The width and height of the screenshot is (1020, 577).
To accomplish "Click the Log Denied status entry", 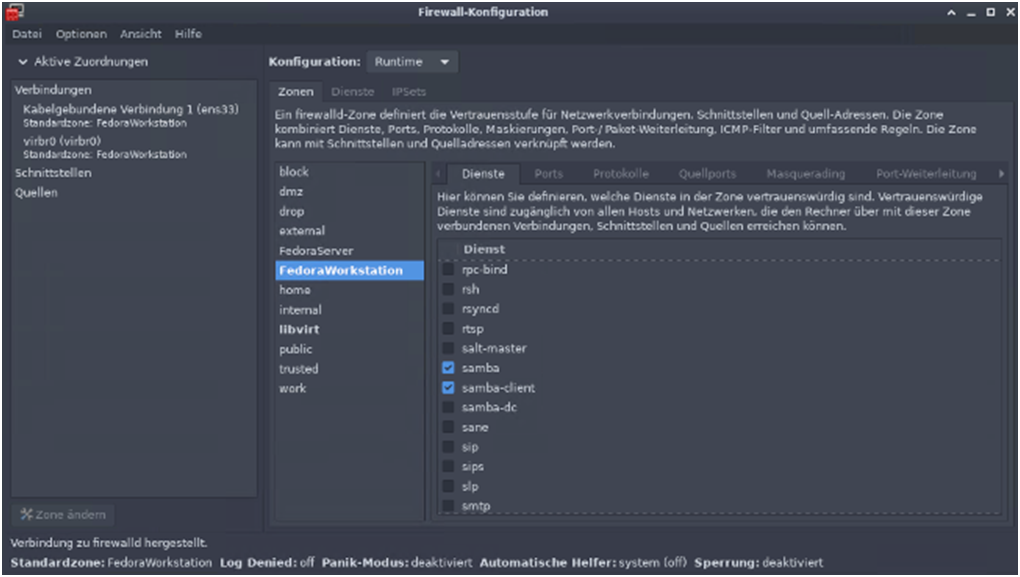I will tap(267, 563).
